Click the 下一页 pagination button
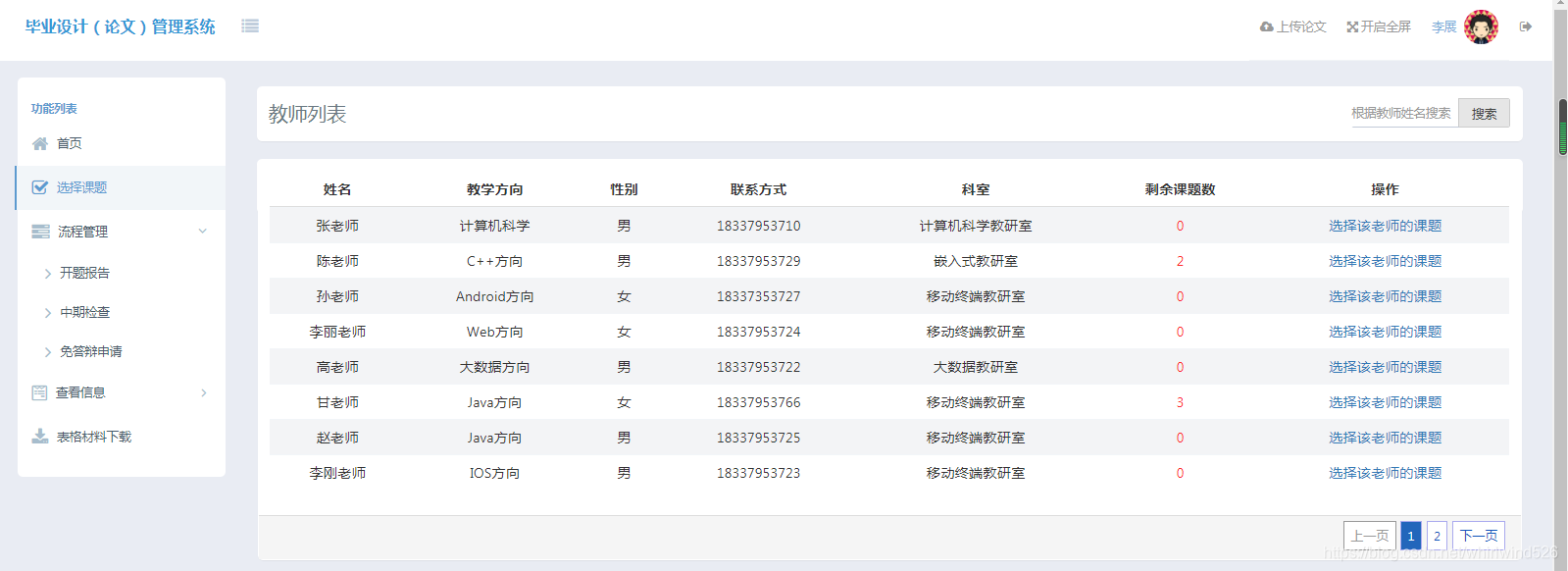The width and height of the screenshot is (1568, 571). [x=1479, y=536]
